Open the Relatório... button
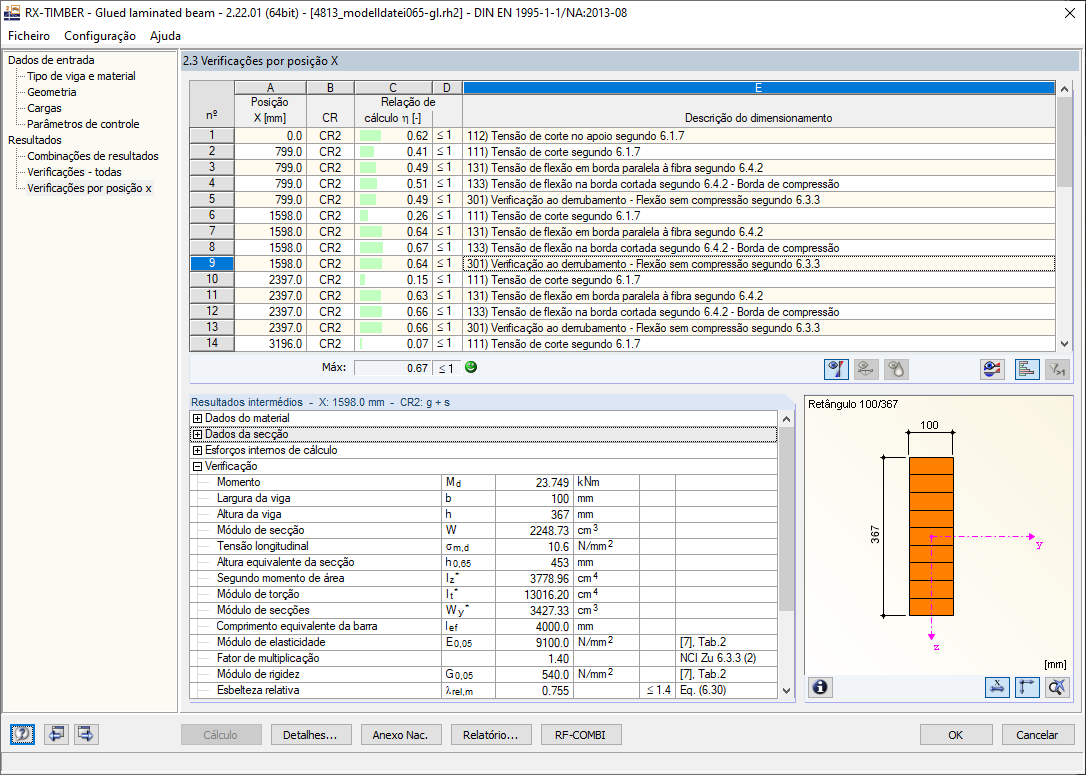Viewport: 1086px width, 775px height. point(490,735)
